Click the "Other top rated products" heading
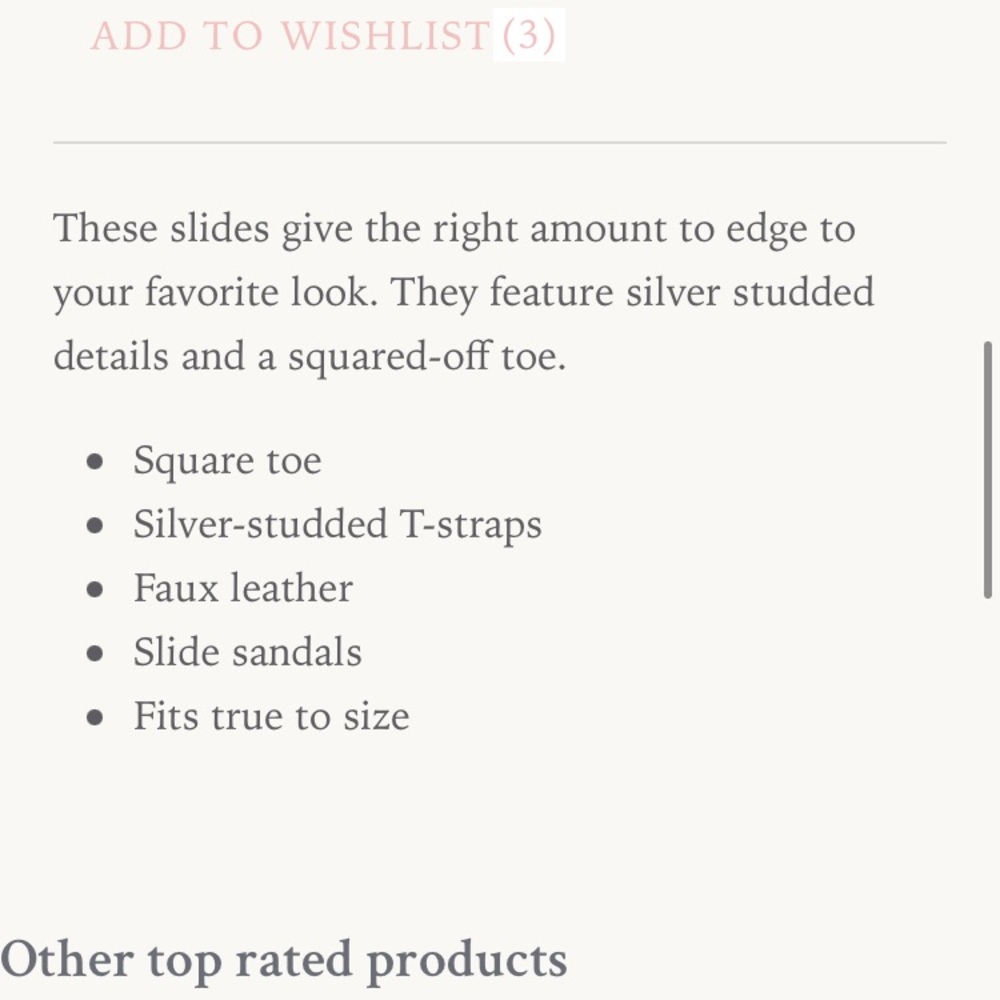 (284, 959)
